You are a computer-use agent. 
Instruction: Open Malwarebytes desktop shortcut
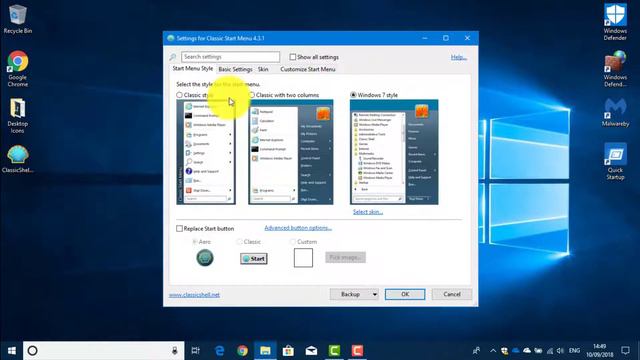[x=615, y=112]
